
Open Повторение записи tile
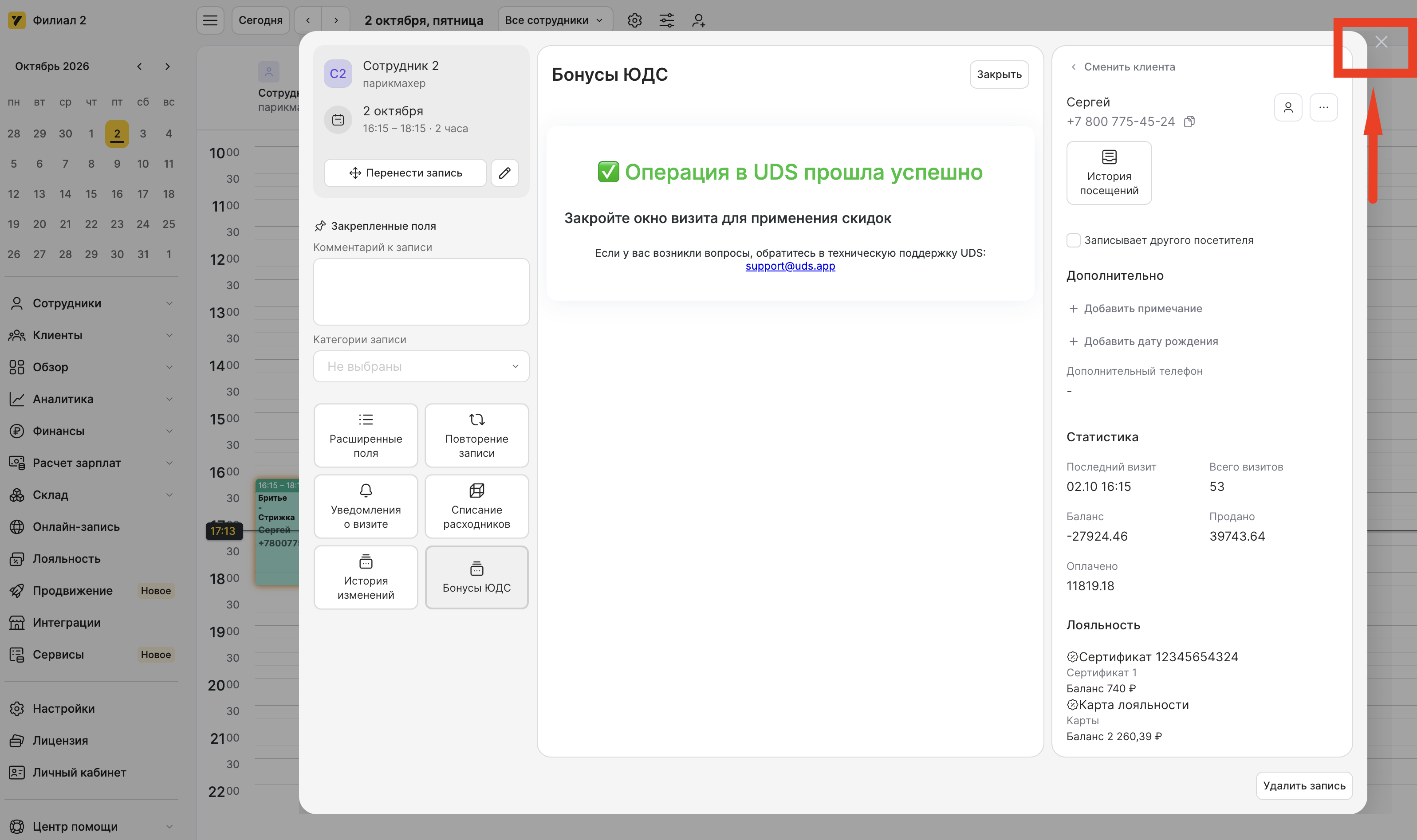(x=476, y=435)
